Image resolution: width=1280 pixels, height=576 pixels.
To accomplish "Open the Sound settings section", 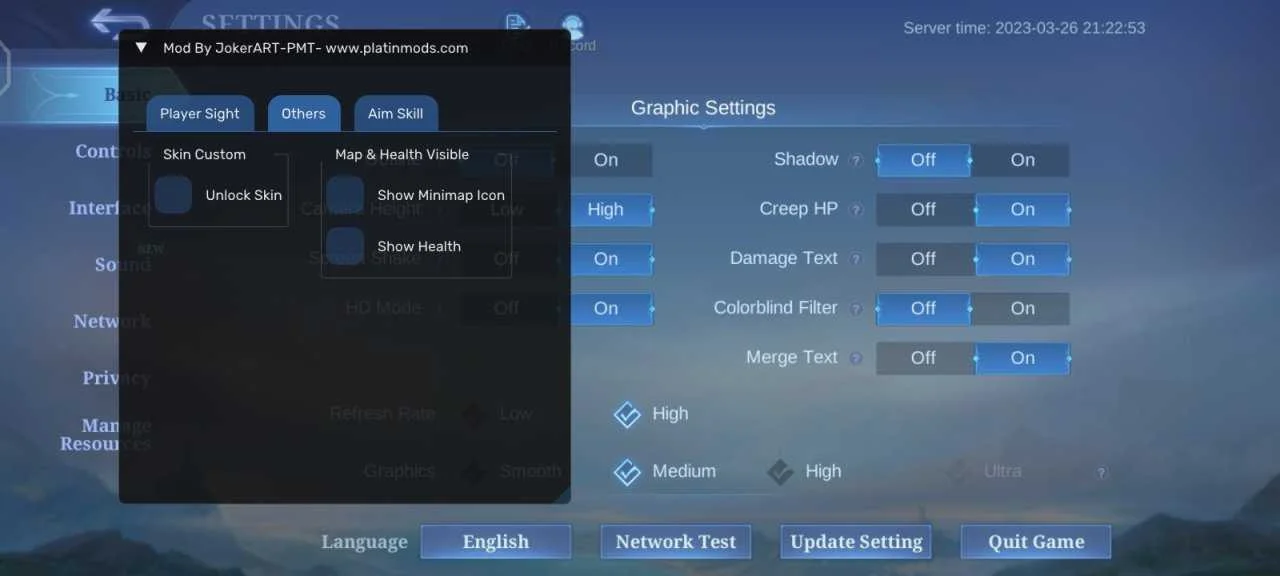I will click(123, 265).
